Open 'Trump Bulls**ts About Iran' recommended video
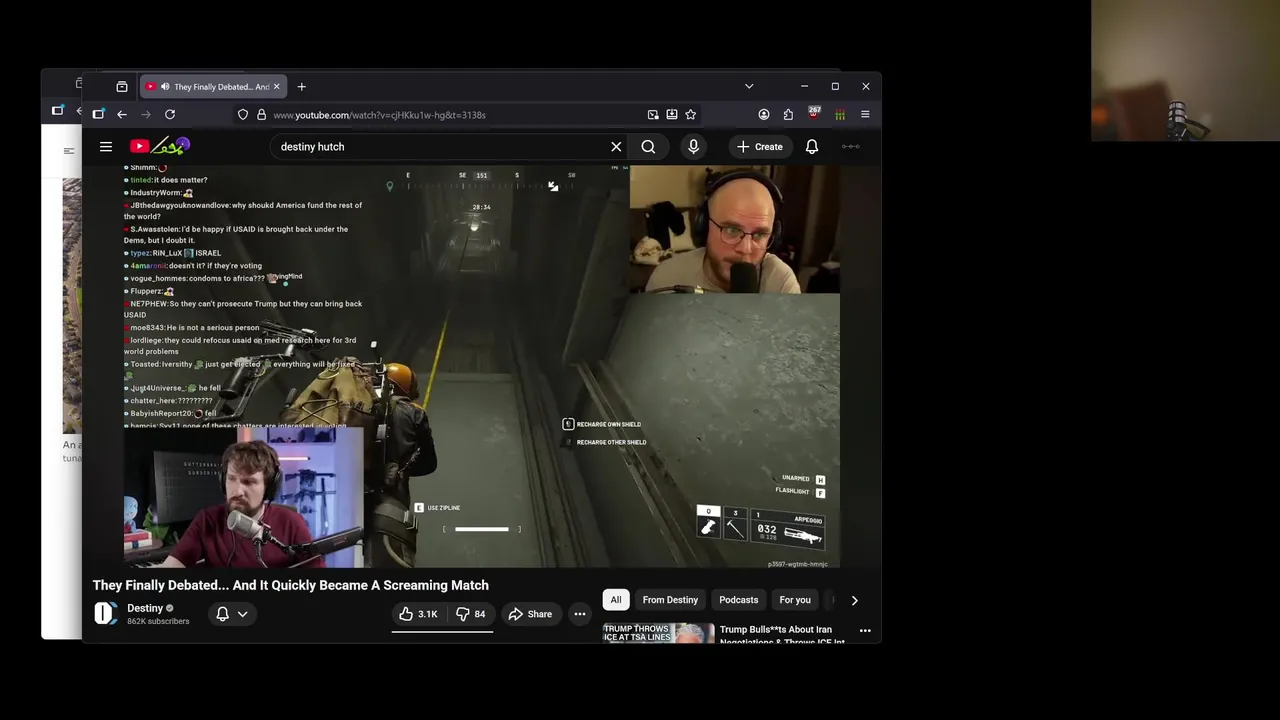The height and width of the screenshot is (720, 1280). pos(782,636)
